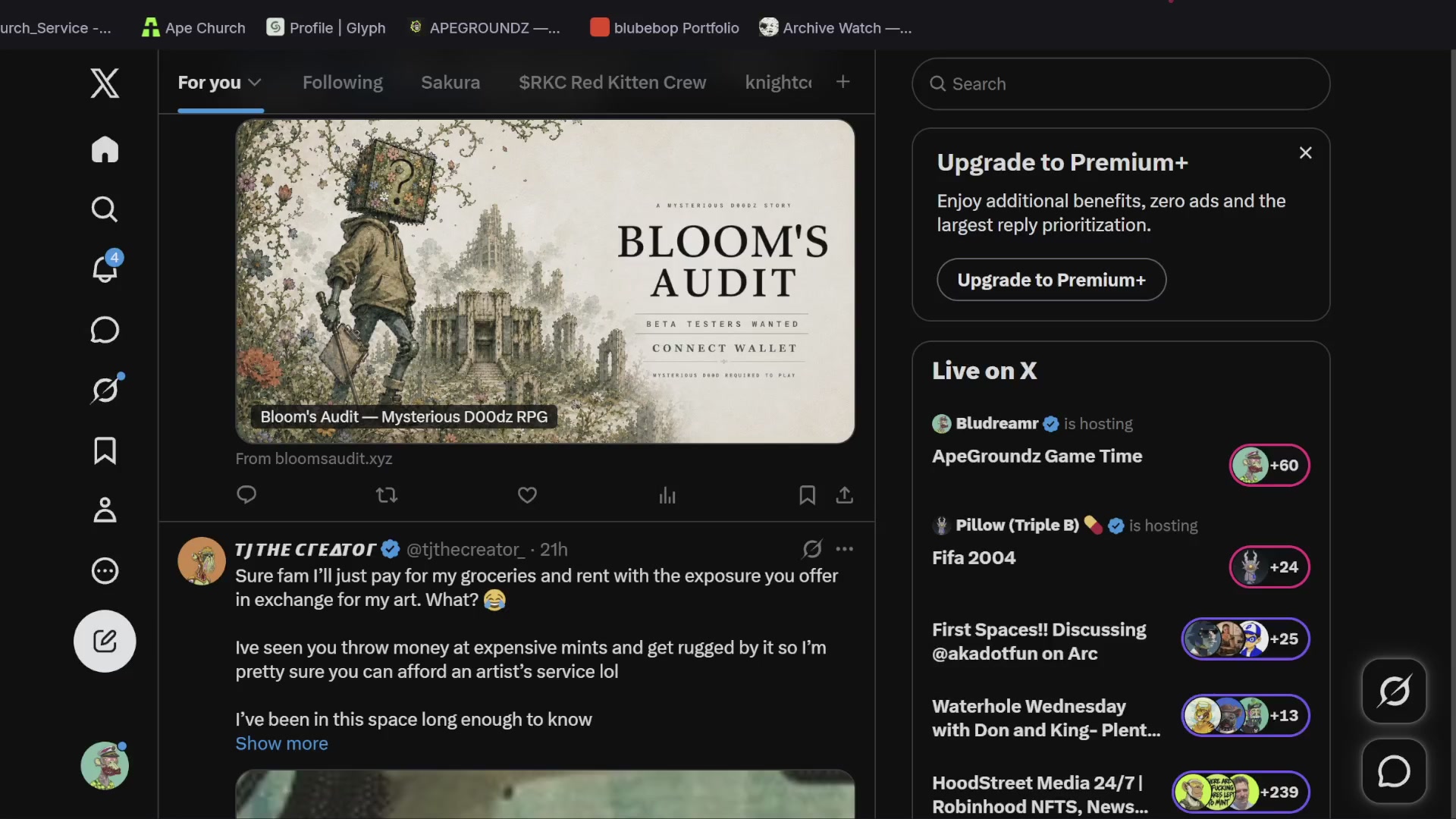
Task: Open From bloomsaudit.xyz link
Action: pos(314,459)
